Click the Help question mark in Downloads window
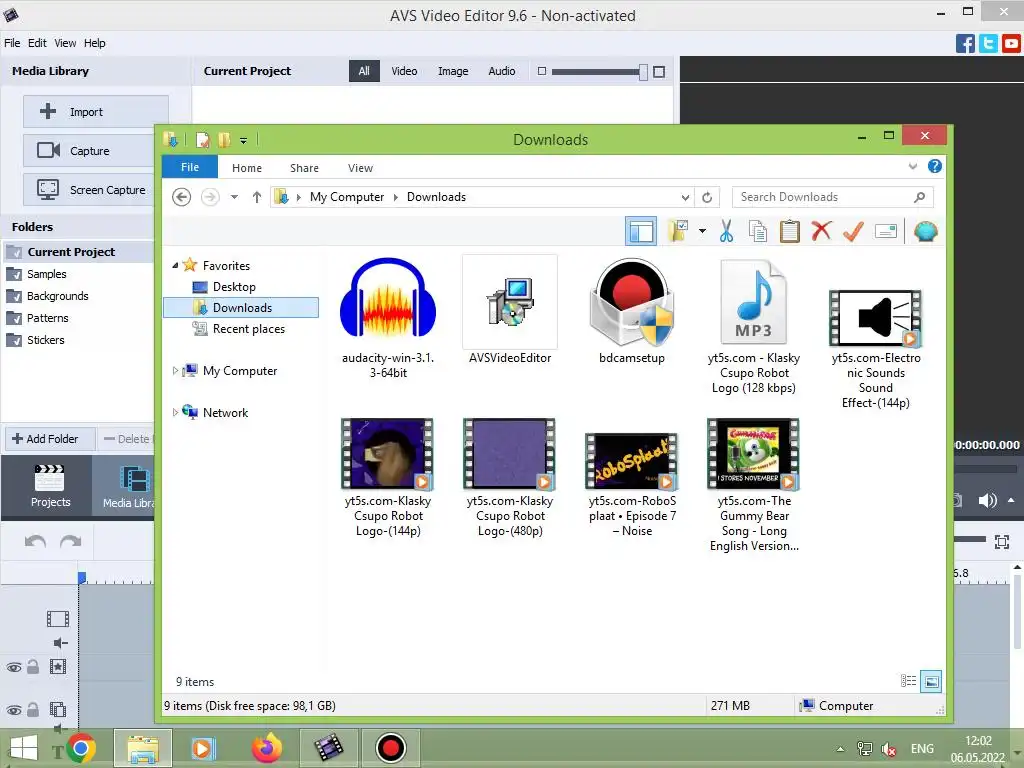Image resolution: width=1024 pixels, height=768 pixels. point(935,167)
